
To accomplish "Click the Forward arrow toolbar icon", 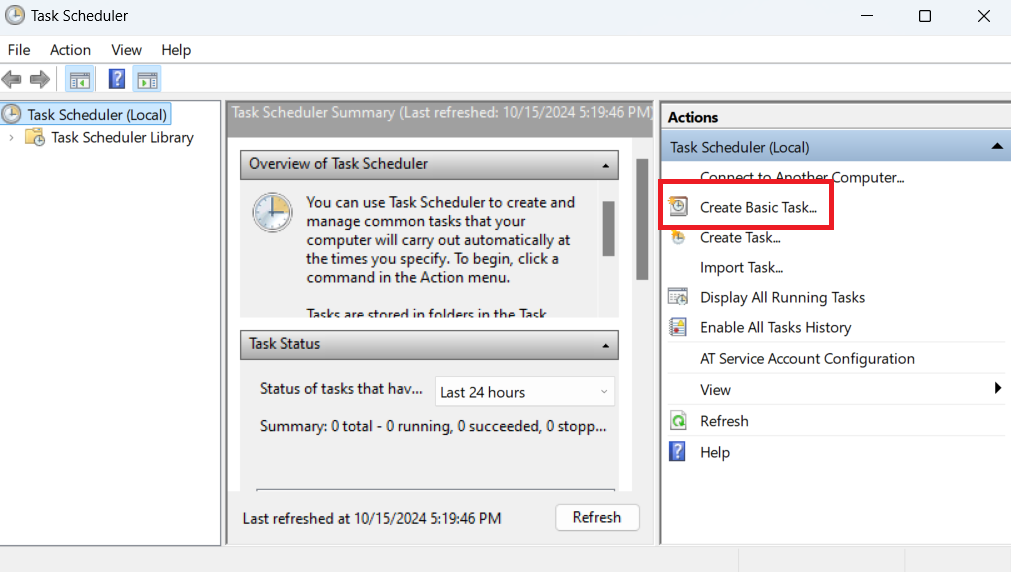I will [40, 79].
